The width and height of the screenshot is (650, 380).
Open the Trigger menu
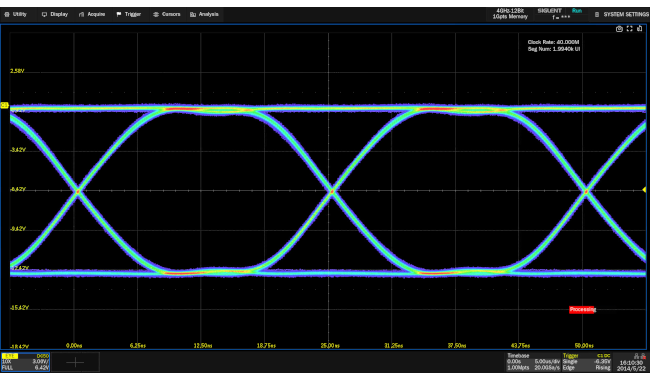coord(129,14)
